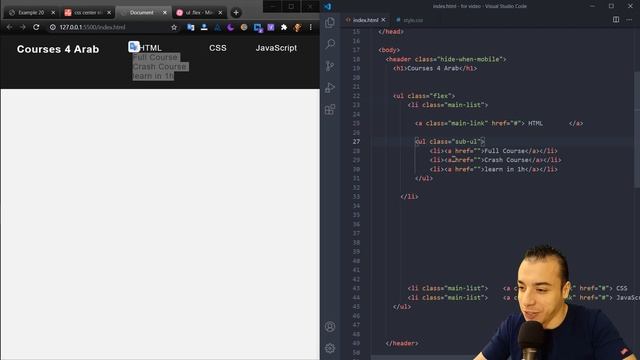Click the blue triangle extension icon
640x360 pixels.
tap(217, 27)
